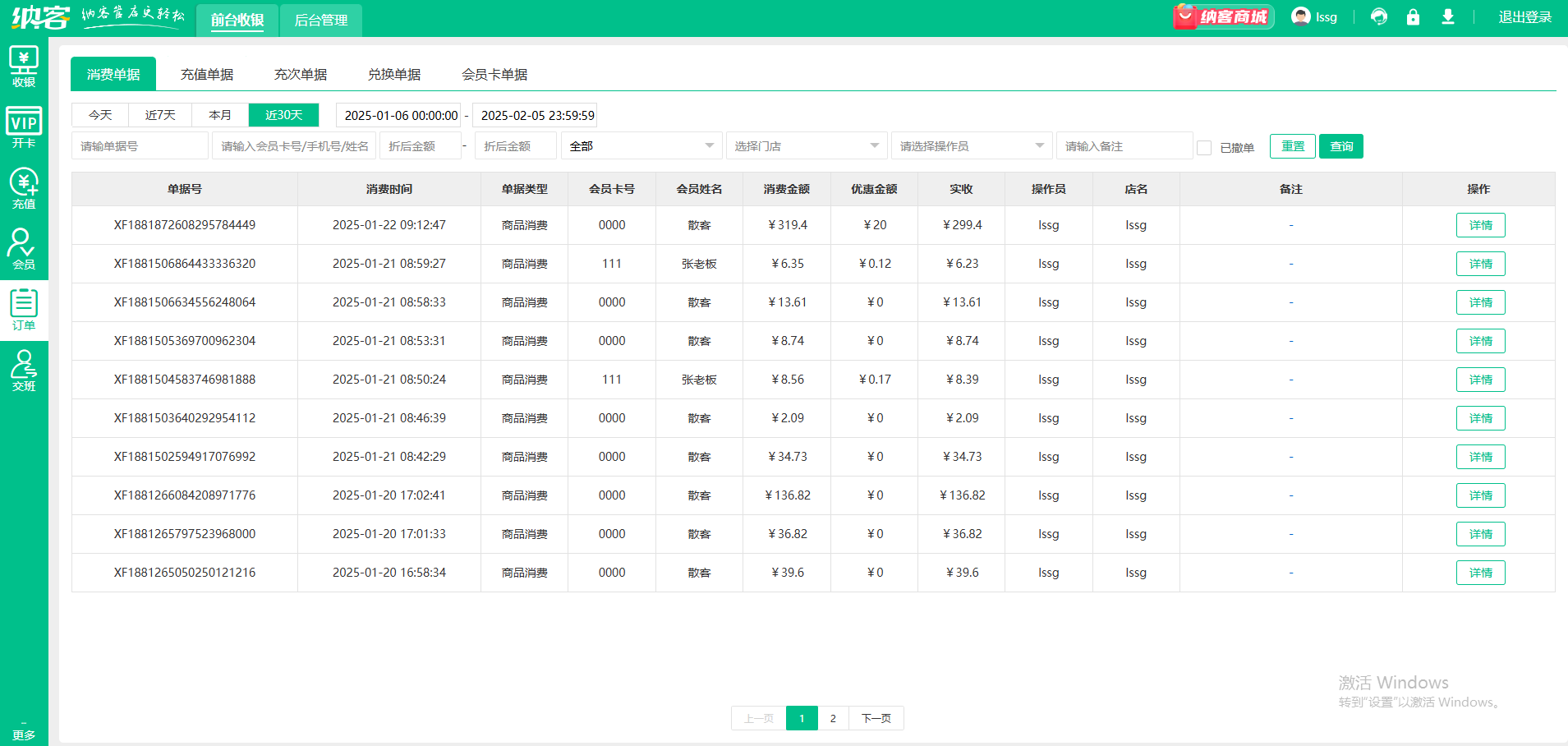The height and width of the screenshot is (746, 1568).
Task: Select the 近7天 date range option
Action: [160, 115]
